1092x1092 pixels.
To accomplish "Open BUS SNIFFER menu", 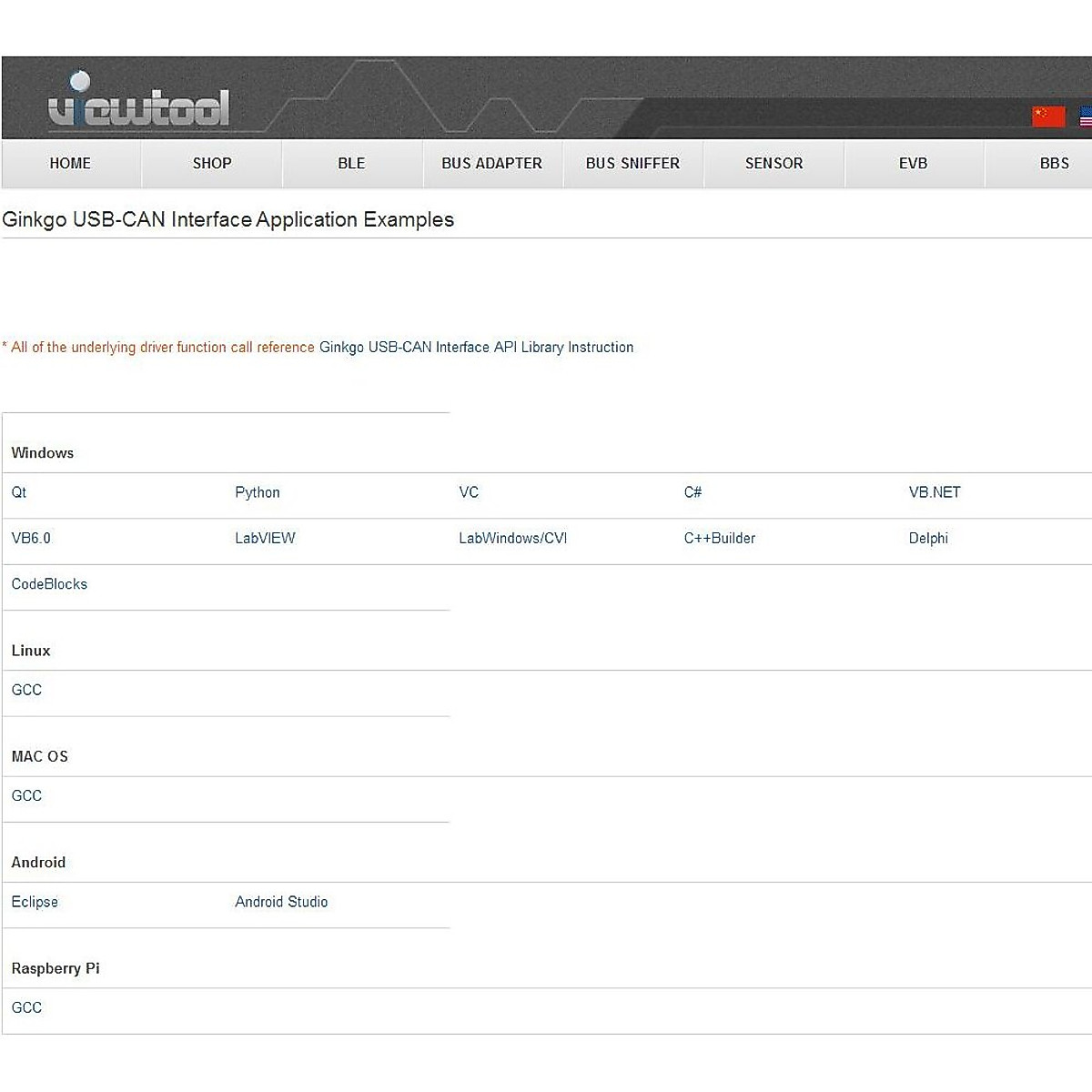I will (x=632, y=164).
